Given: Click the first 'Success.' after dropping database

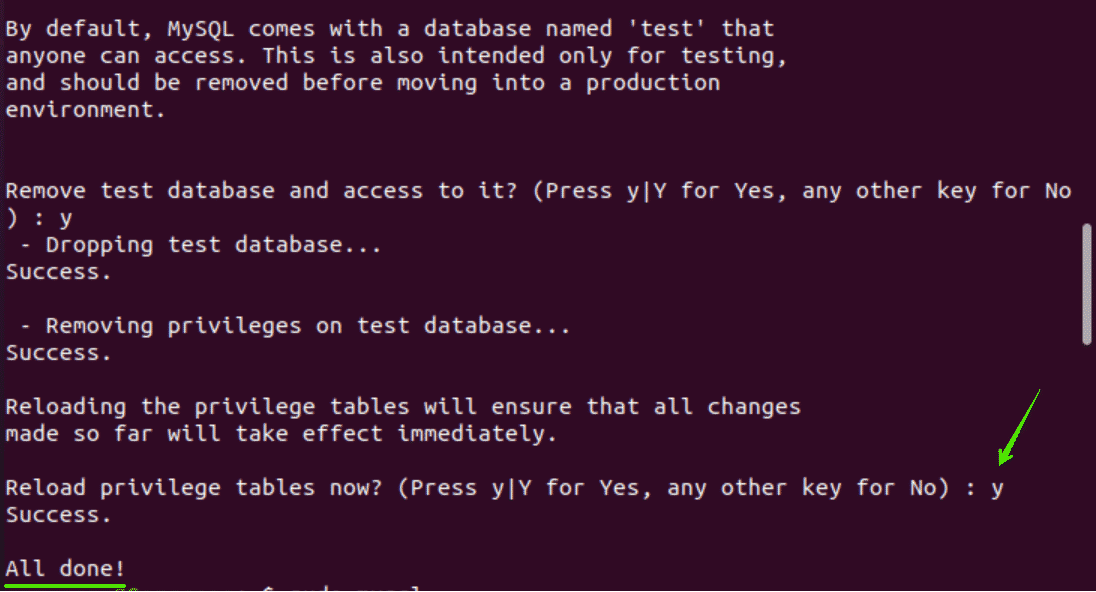Looking at the screenshot, I should coord(58,272).
